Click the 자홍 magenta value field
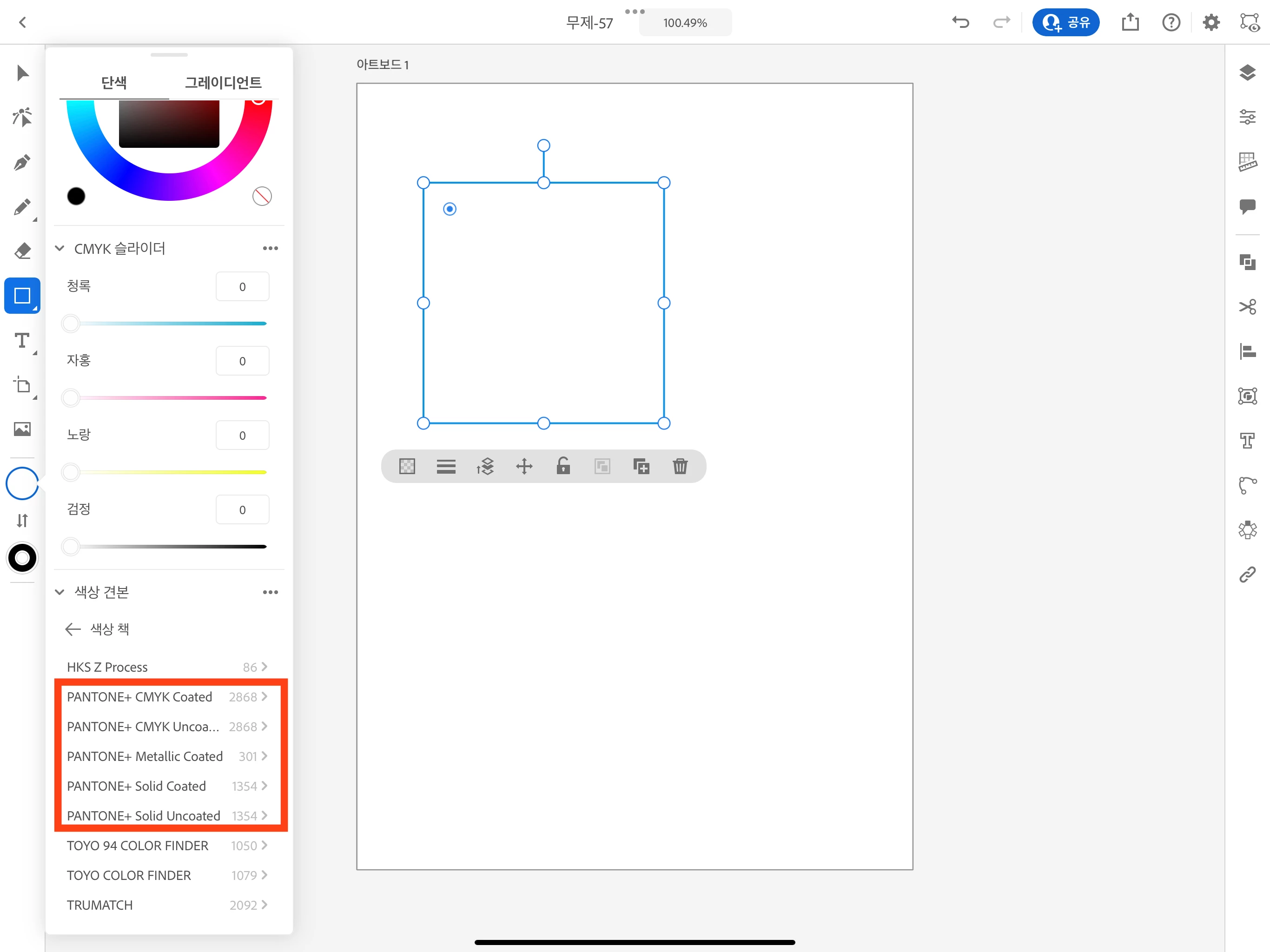The image size is (1270, 952). pos(242,361)
